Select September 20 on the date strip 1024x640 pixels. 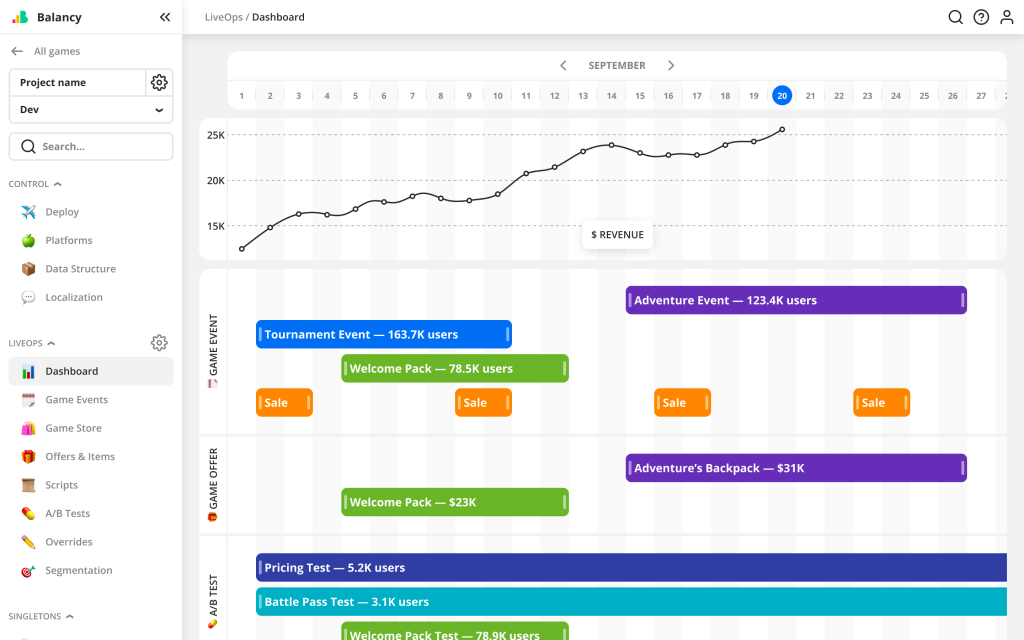pyautogui.click(x=782, y=96)
